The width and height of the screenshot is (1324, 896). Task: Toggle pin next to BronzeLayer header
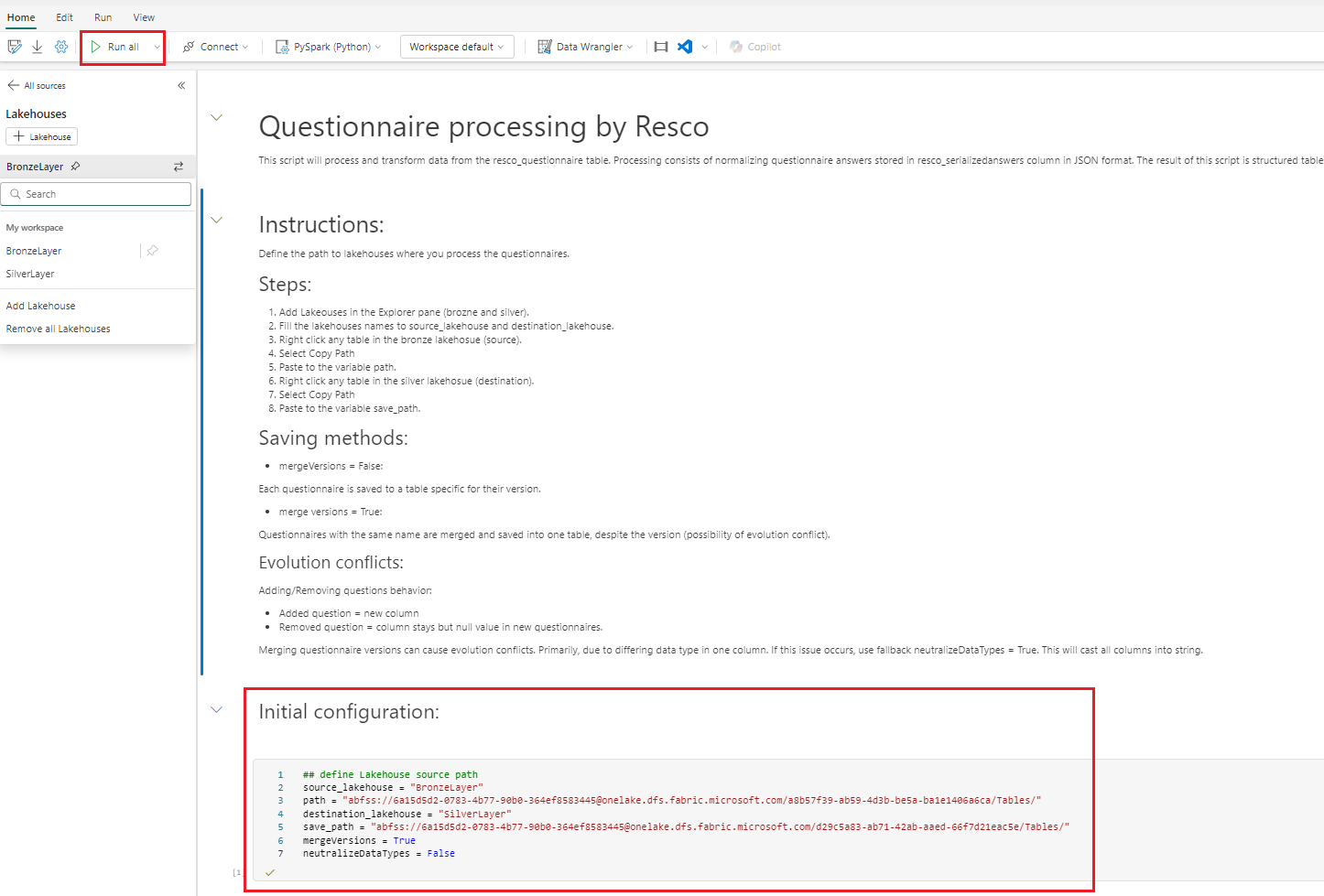point(76,167)
